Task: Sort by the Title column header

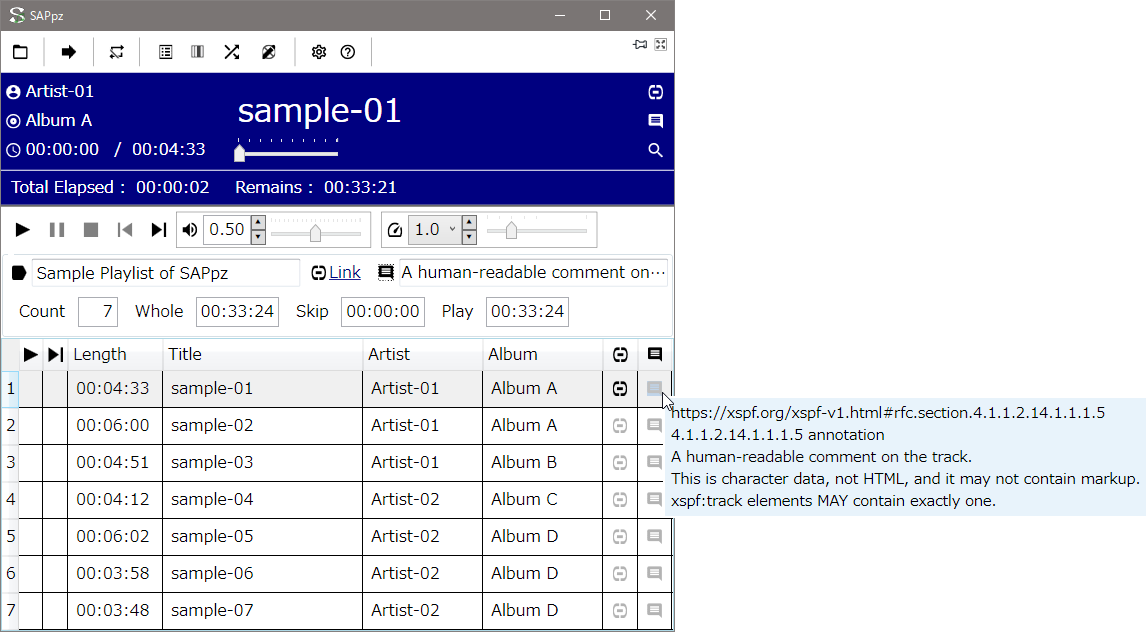Action: click(x=262, y=354)
